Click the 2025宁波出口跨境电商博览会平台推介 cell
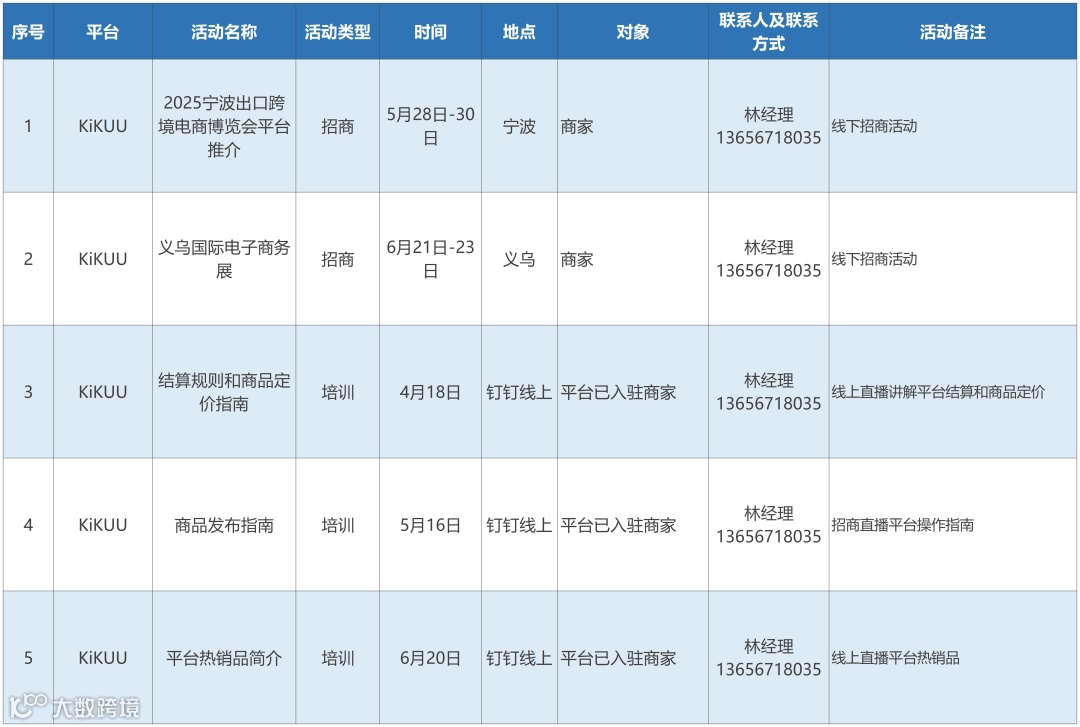Screen dimensions: 1080x727 point(224,126)
